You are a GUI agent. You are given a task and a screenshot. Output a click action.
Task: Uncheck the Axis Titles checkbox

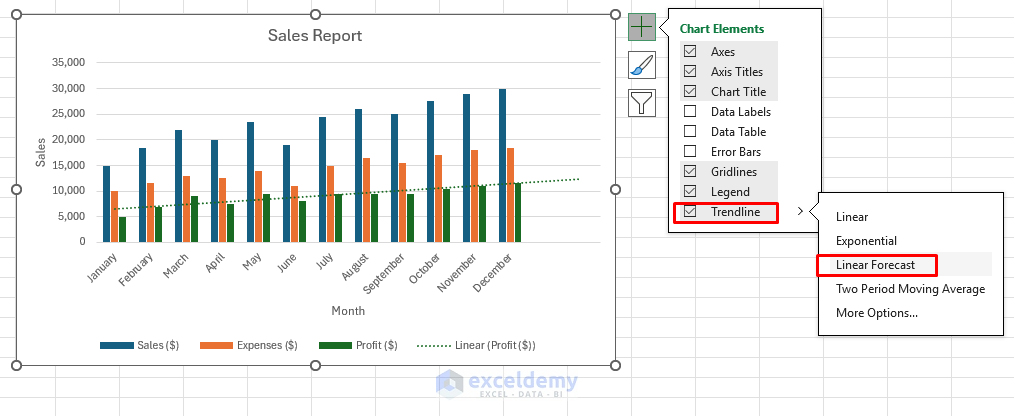(690, 71)
